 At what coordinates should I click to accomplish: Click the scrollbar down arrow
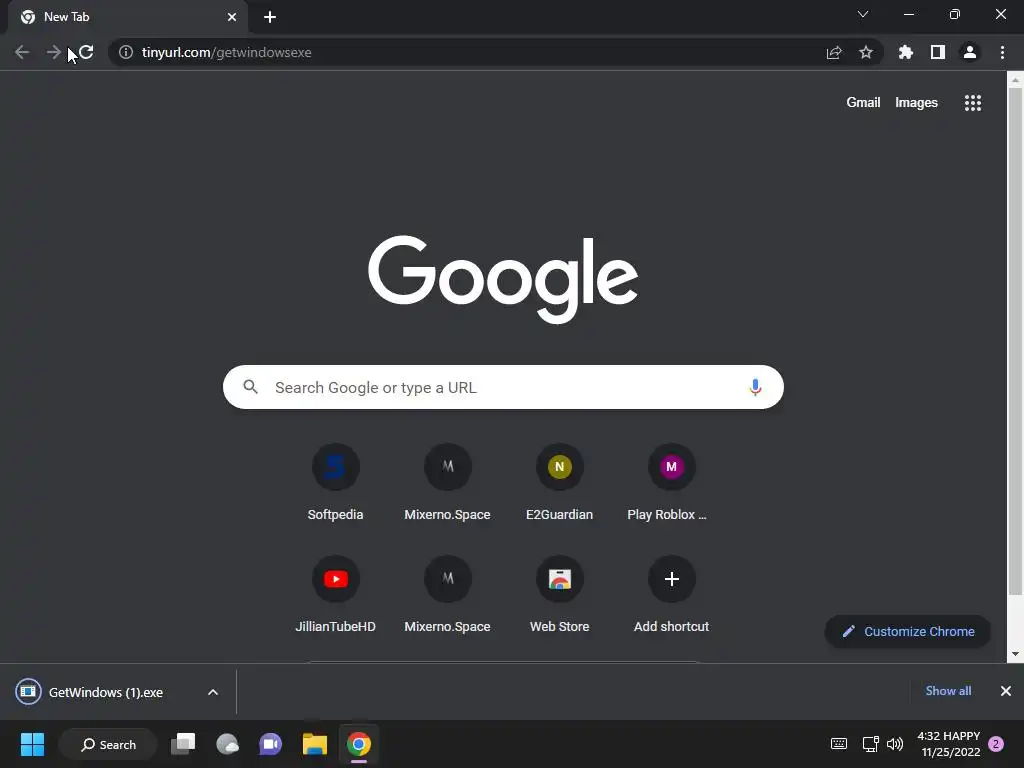point(1015,654)
